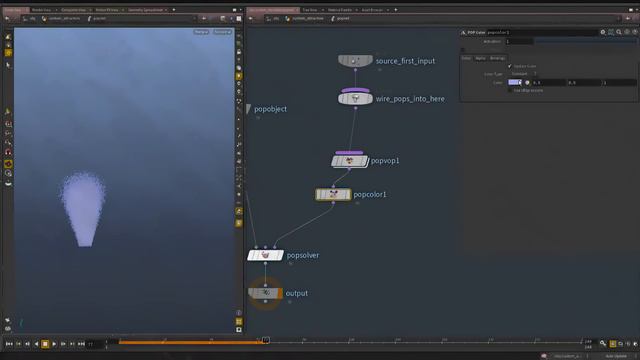This screenshot has width=640, height=360.
Task: Click the timeline zoom magnifier icon
Action: (x=603, y=344)
